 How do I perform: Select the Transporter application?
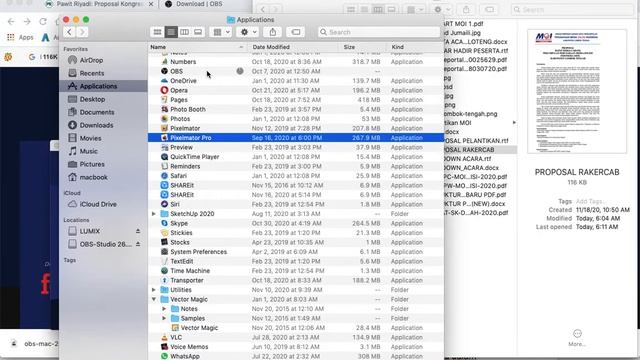296,280
